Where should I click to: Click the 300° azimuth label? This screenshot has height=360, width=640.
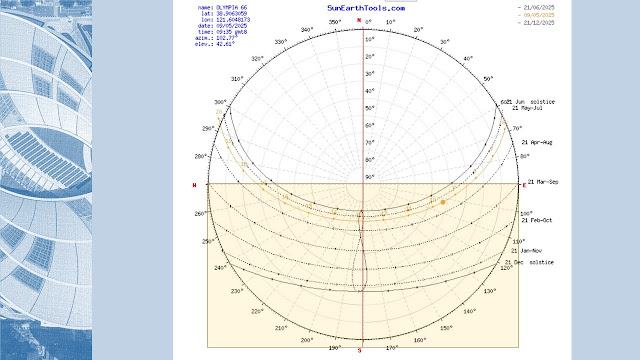(x=220, y=102)
